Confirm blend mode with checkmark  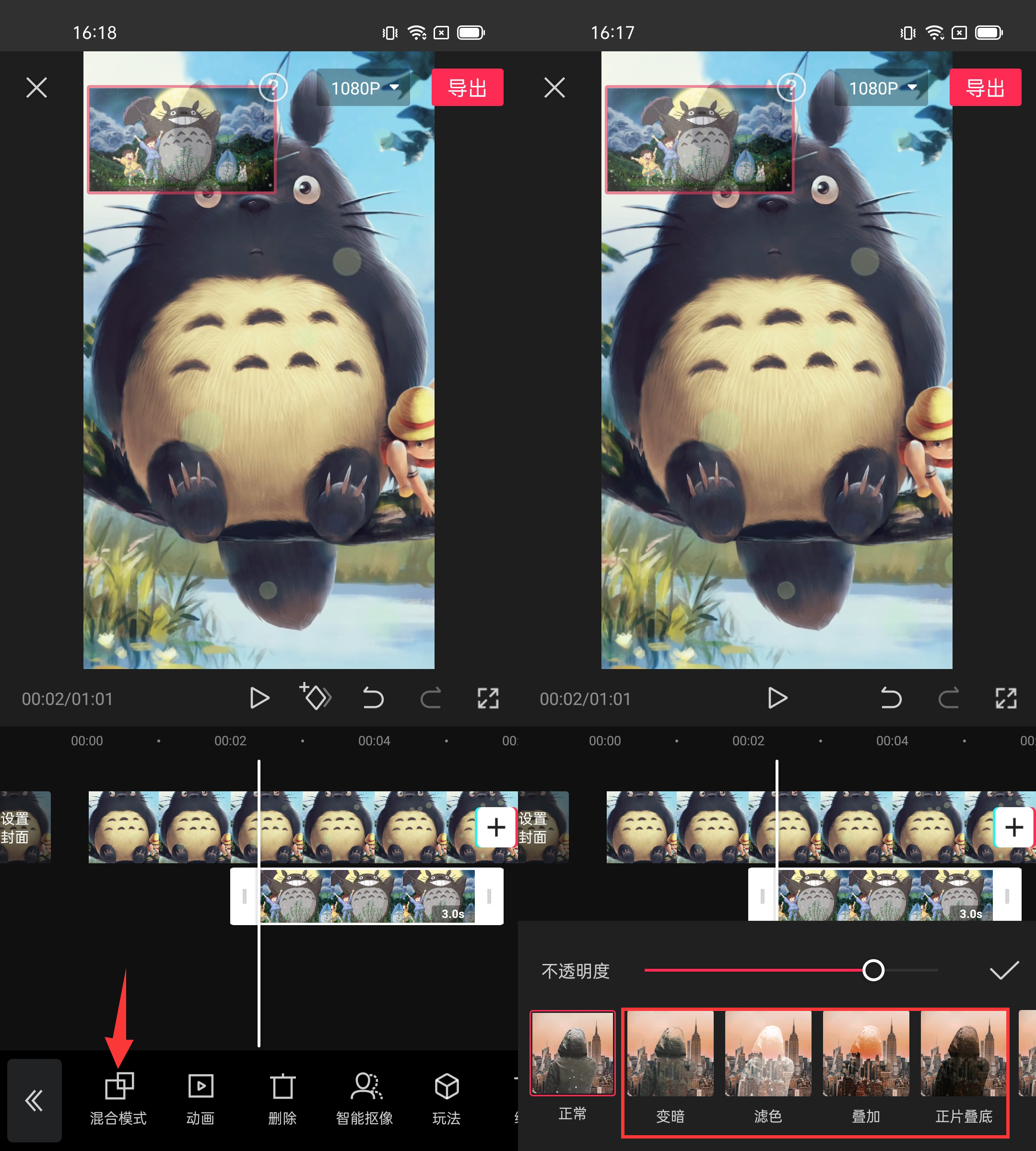tap(1004, 971)
